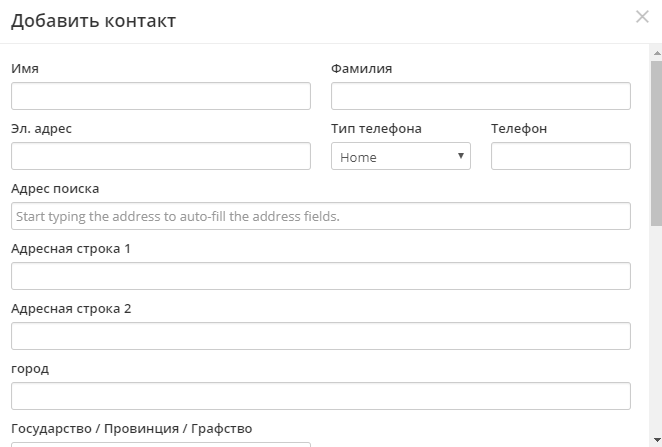The height and width of the screenshot is (447, 662).
Task: Click the dialog's vertical scrollbar thumb
Action: coord(656,140)
